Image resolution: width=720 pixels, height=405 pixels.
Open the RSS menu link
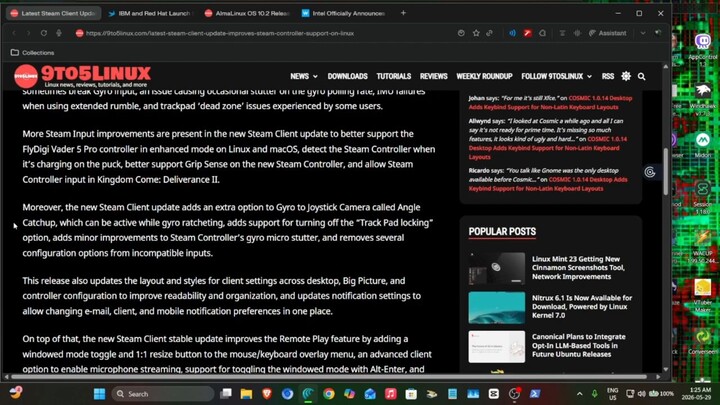point(608,76)
